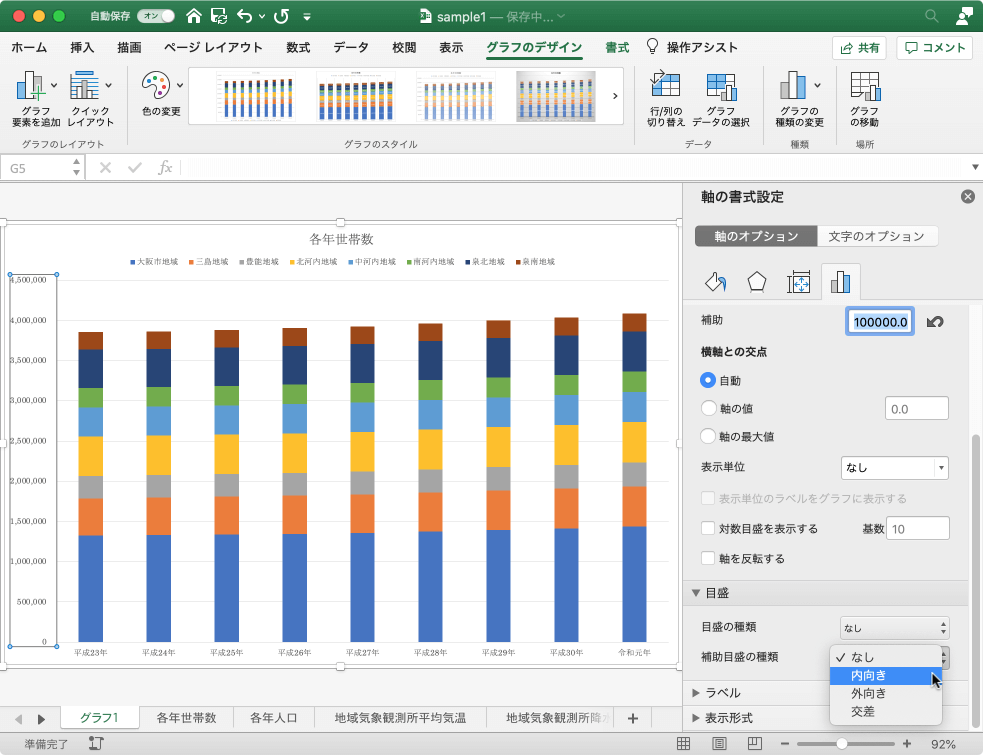Click the Change Colors (色の変更) palette icon
This screenshot has height=755, width=983.
pos(156,86)
